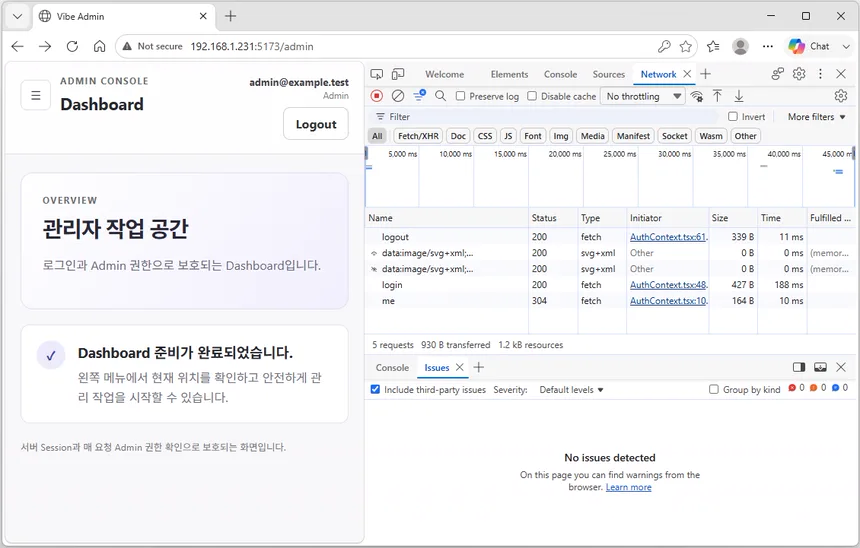Switch to the Sources tab
Viewport: 860px width, 548px height.
point(608,74)
